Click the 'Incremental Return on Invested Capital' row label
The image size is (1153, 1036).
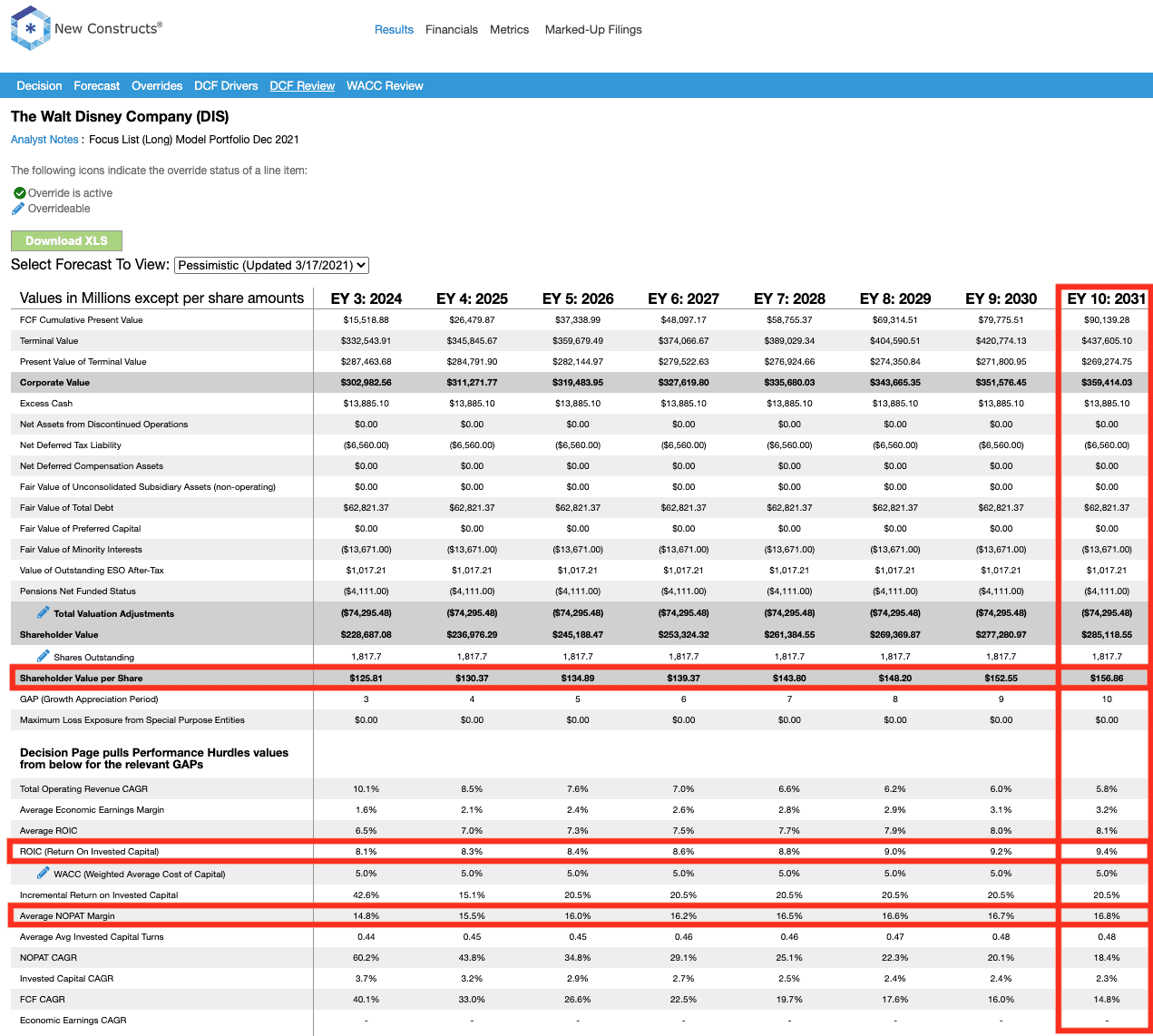point(99,895)
